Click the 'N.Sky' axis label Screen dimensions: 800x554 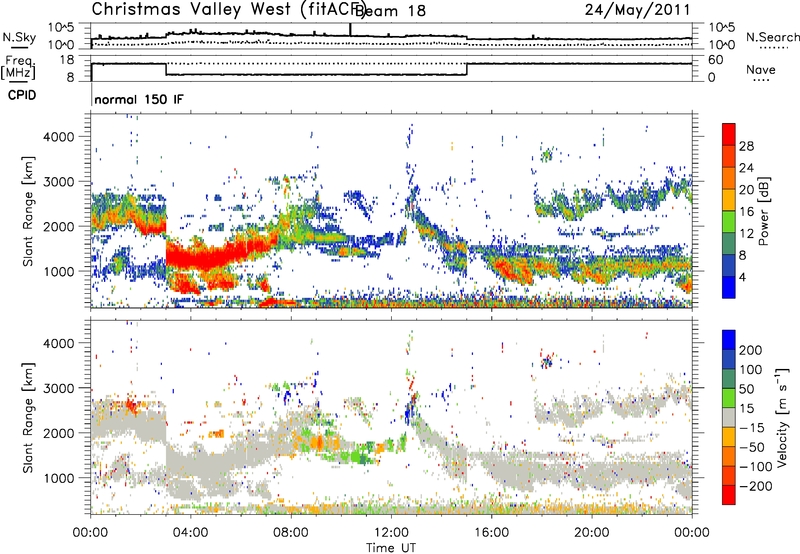coord(19,37)
